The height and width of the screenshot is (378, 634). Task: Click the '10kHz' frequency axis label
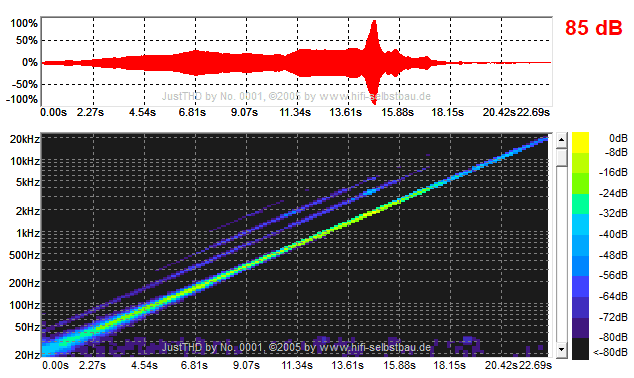point(25,161)
